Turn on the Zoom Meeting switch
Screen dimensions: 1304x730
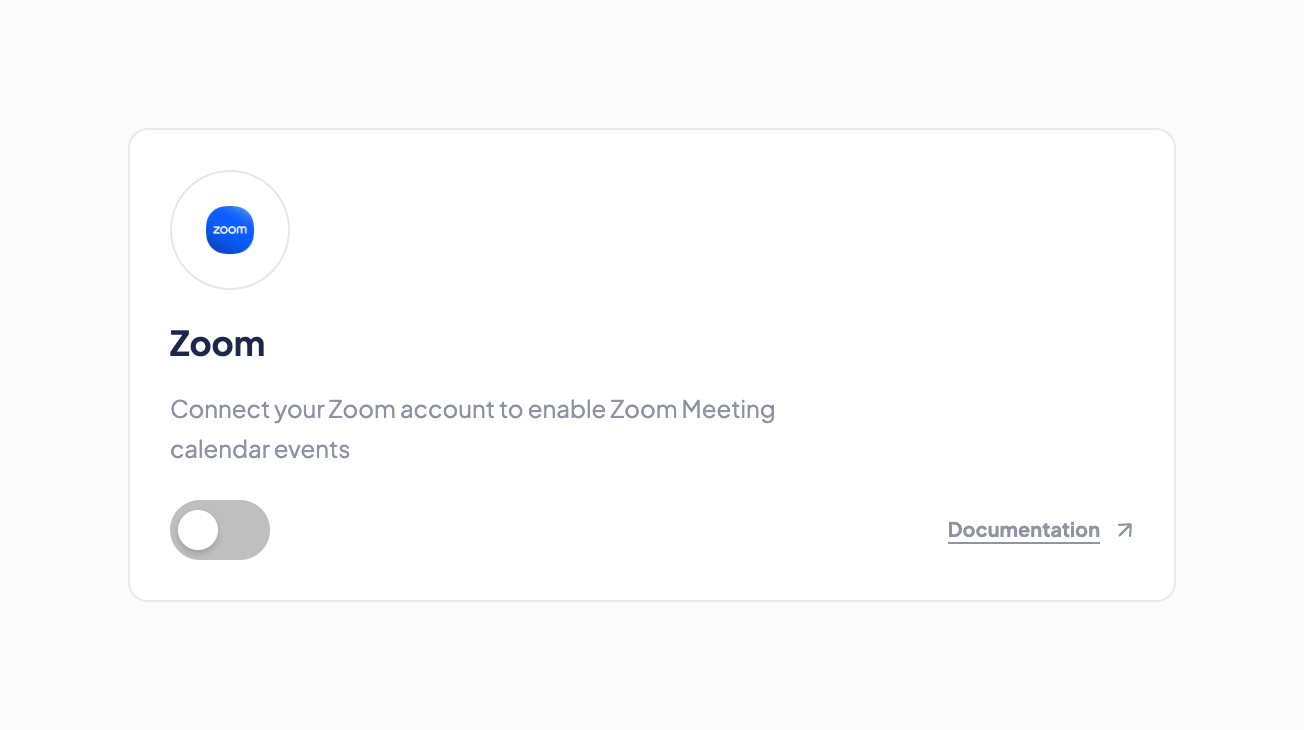(x=220, y=530)
